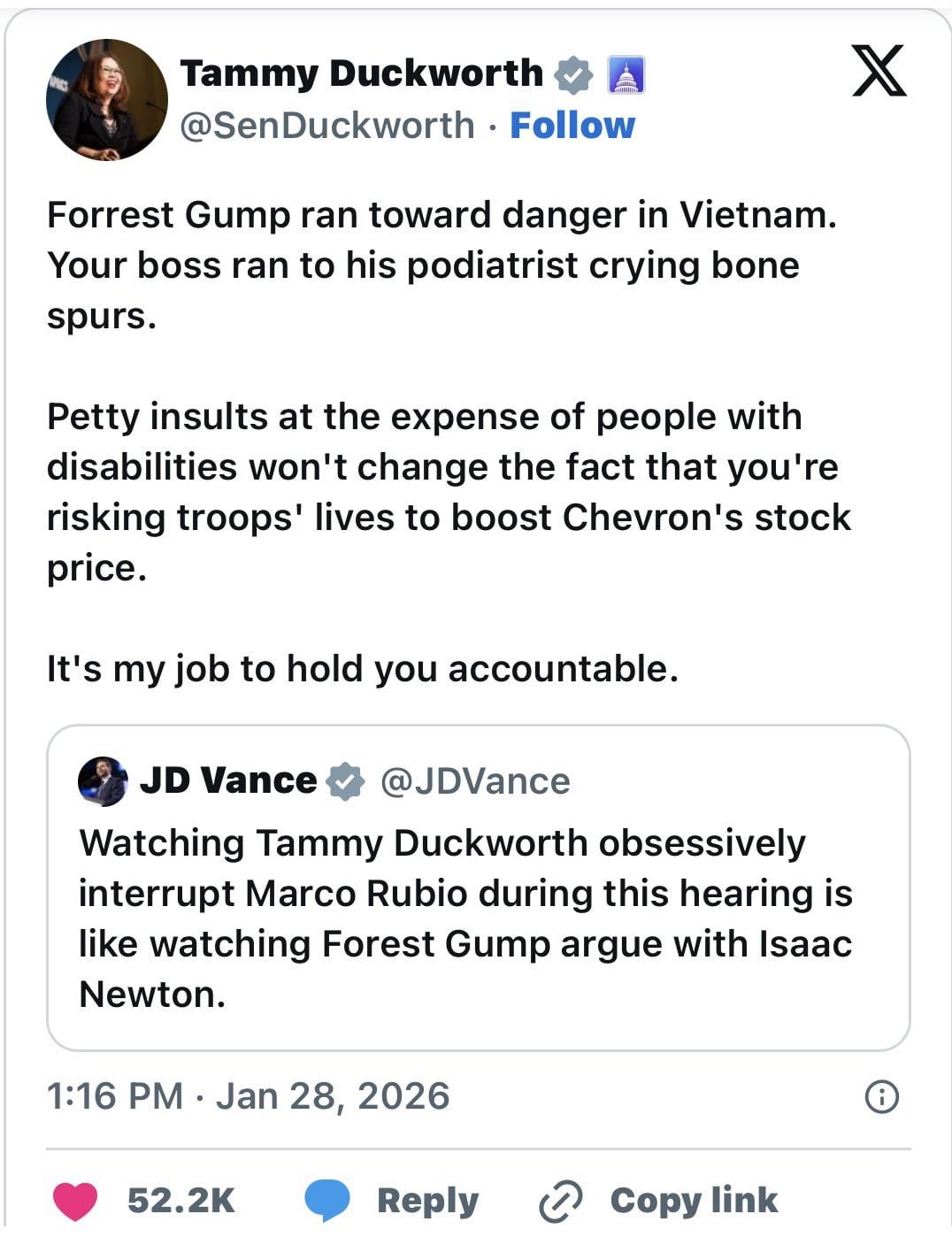This screenshot has height=1237, width=952.
Task: Click the chain link icon beside Copy link
Action: [560, 1201]
